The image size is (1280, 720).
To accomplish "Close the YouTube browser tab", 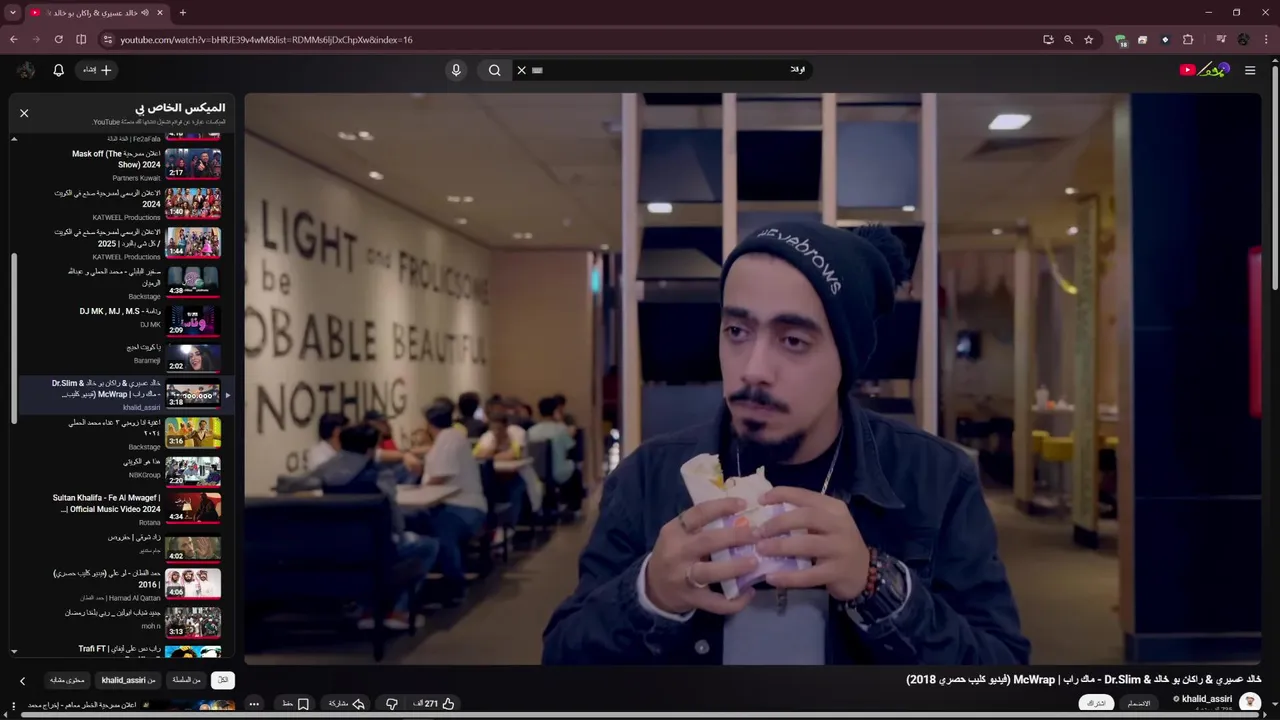I will click(160, 13).
